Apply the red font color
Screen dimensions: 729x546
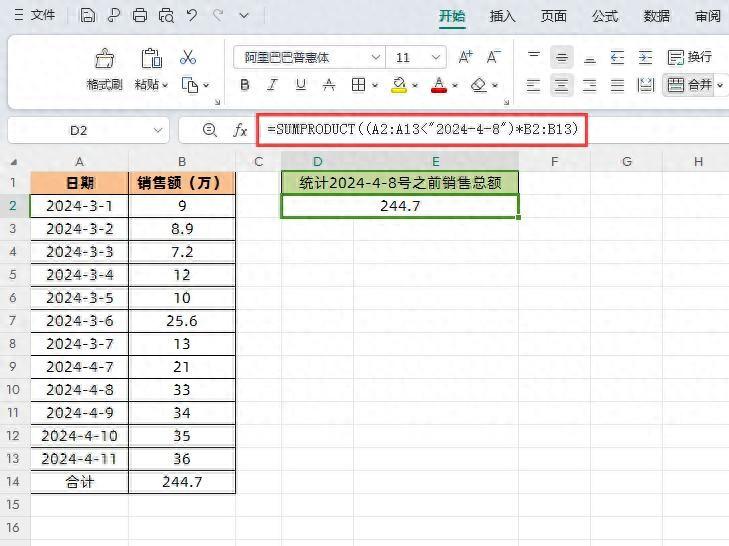pos(439,85)
